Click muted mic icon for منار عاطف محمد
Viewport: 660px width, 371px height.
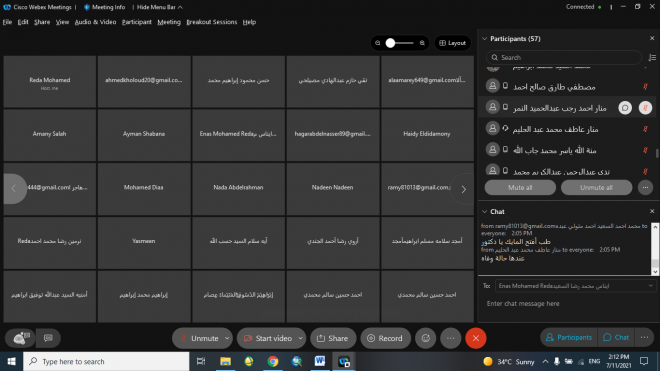pos(645,129)
